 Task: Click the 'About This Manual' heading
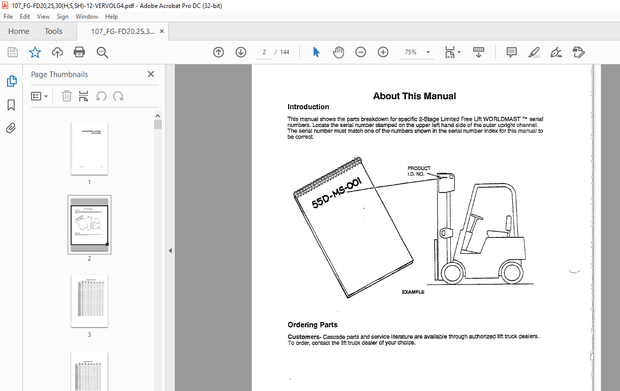point(414,96)
